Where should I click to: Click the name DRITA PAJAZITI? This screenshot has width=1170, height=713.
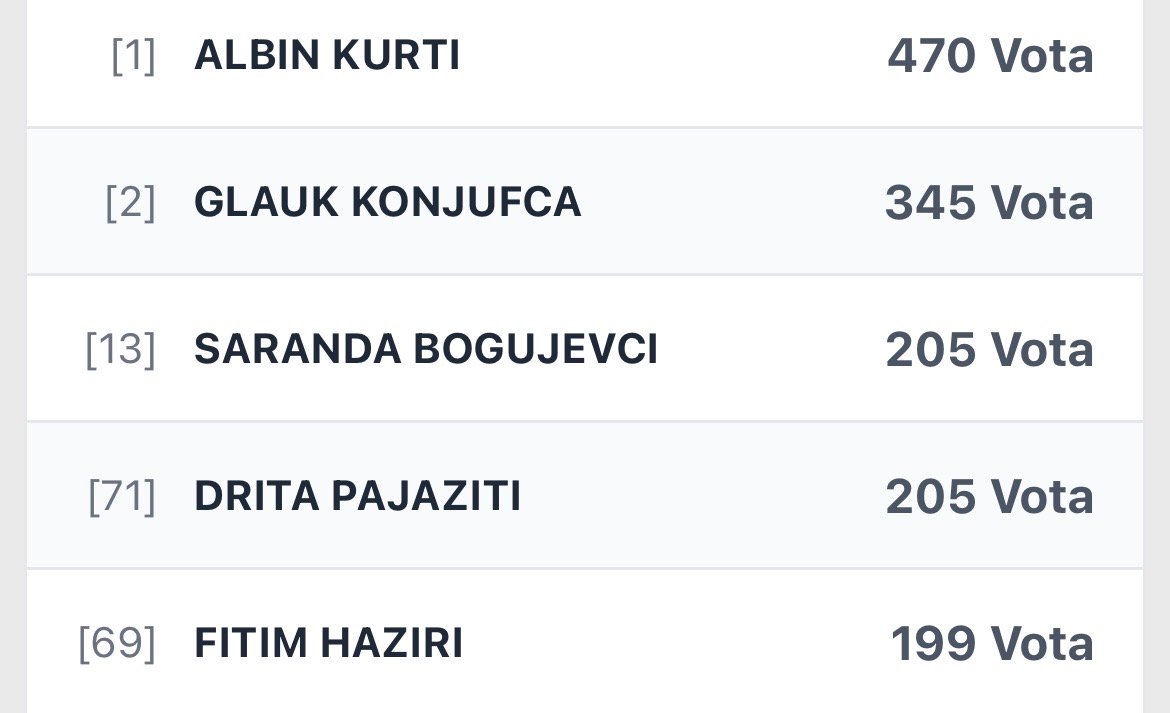357,497
